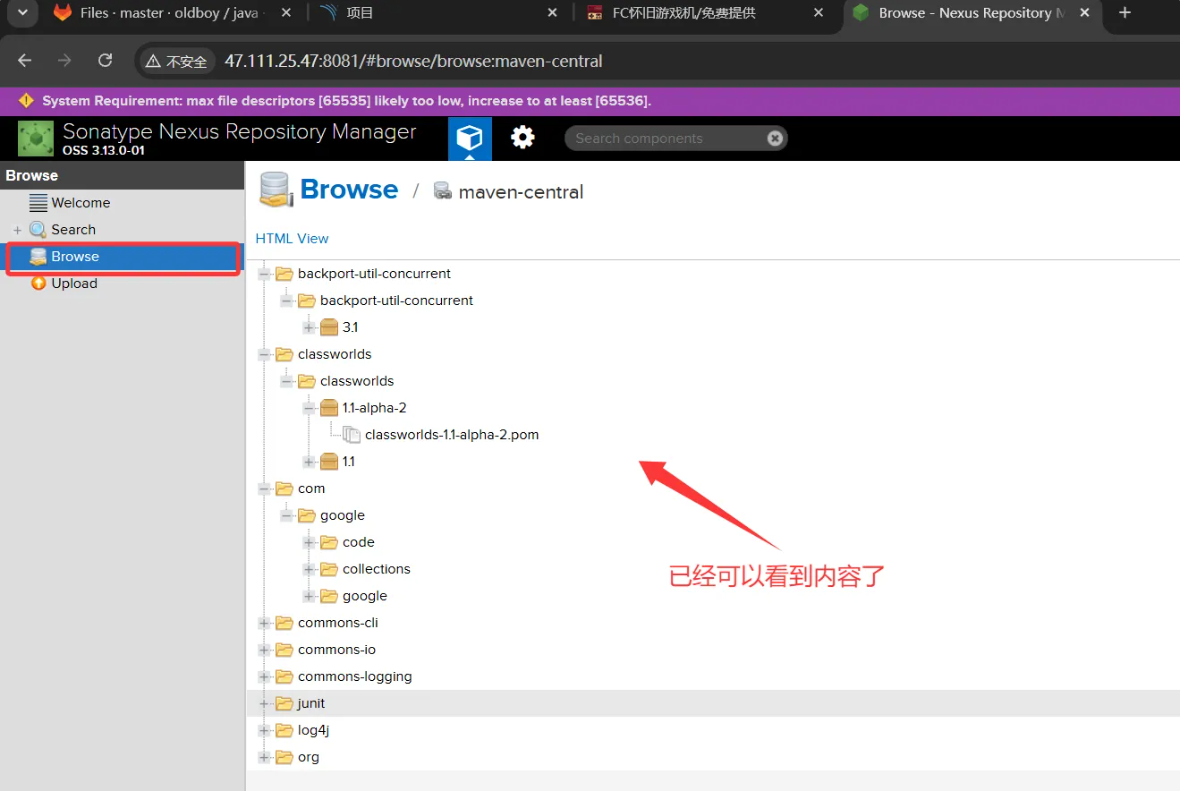Select the google folder under com
This screenshot has height=791, width=1182.
(x=341, y=516)
